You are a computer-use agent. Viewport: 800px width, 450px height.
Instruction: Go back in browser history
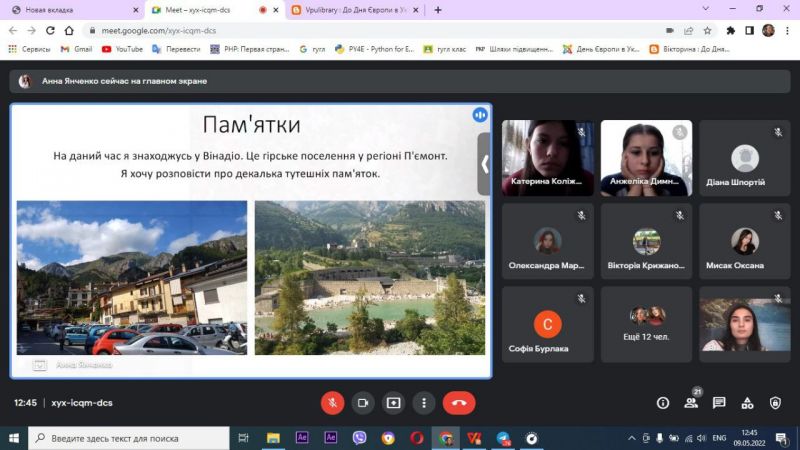click(x=13, y=31)
